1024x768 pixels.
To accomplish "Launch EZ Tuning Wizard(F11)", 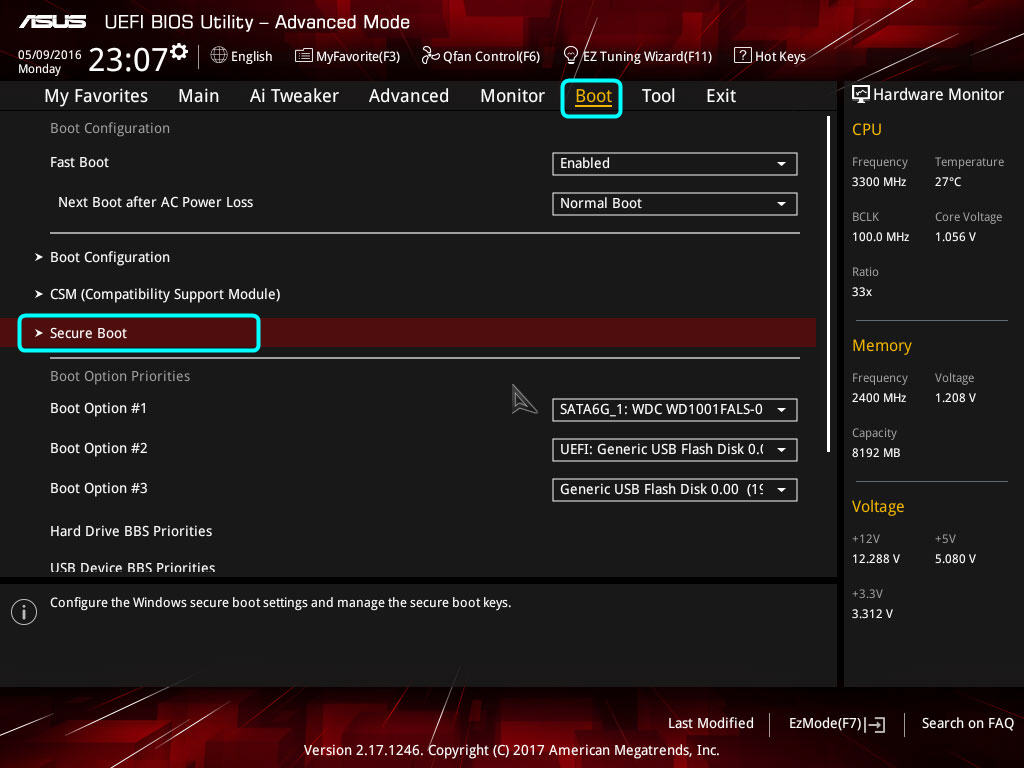I will click(647, 56).
